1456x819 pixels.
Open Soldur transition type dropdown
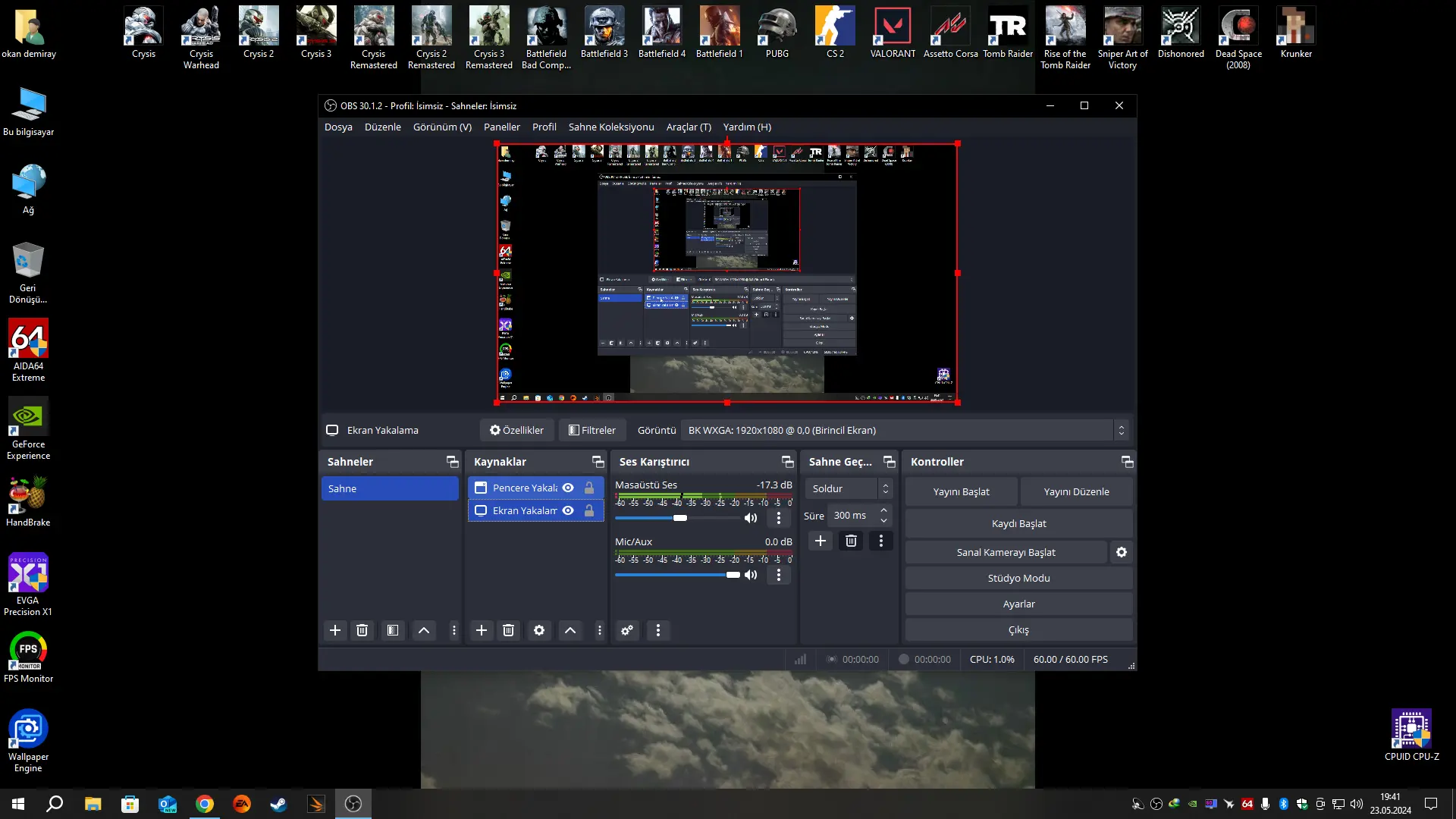tap(848, 488)
